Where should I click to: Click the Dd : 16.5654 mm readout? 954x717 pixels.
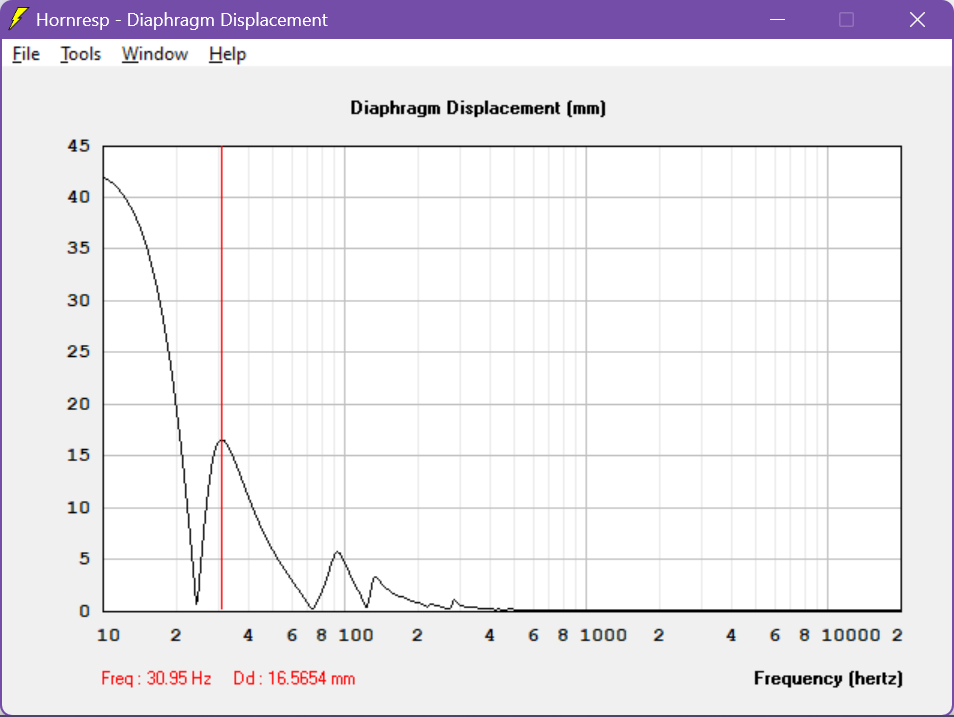[x=294, y=678]
